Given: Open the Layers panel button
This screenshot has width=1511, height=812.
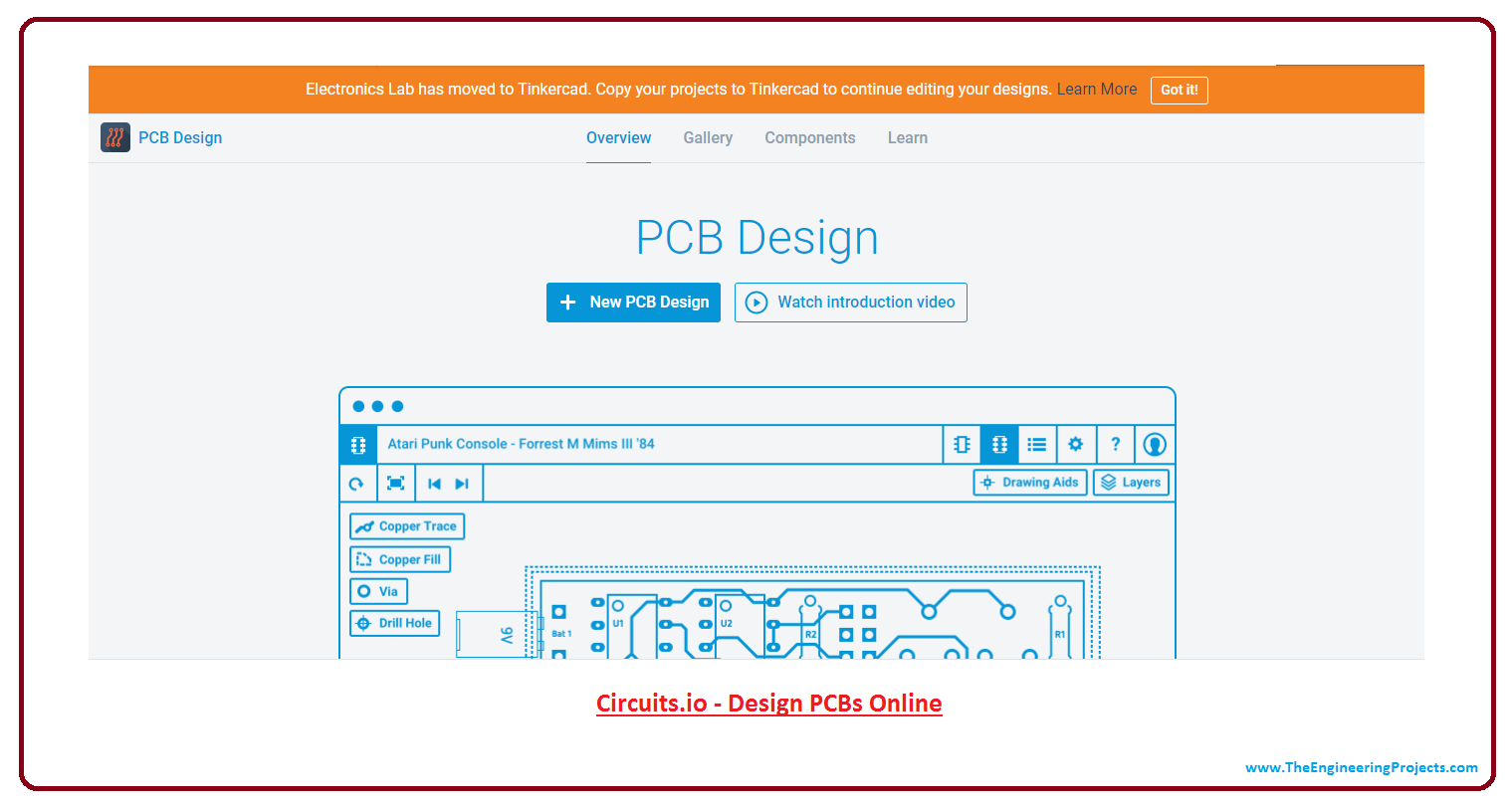Looking at the screenshot, I should [1131, 483].
